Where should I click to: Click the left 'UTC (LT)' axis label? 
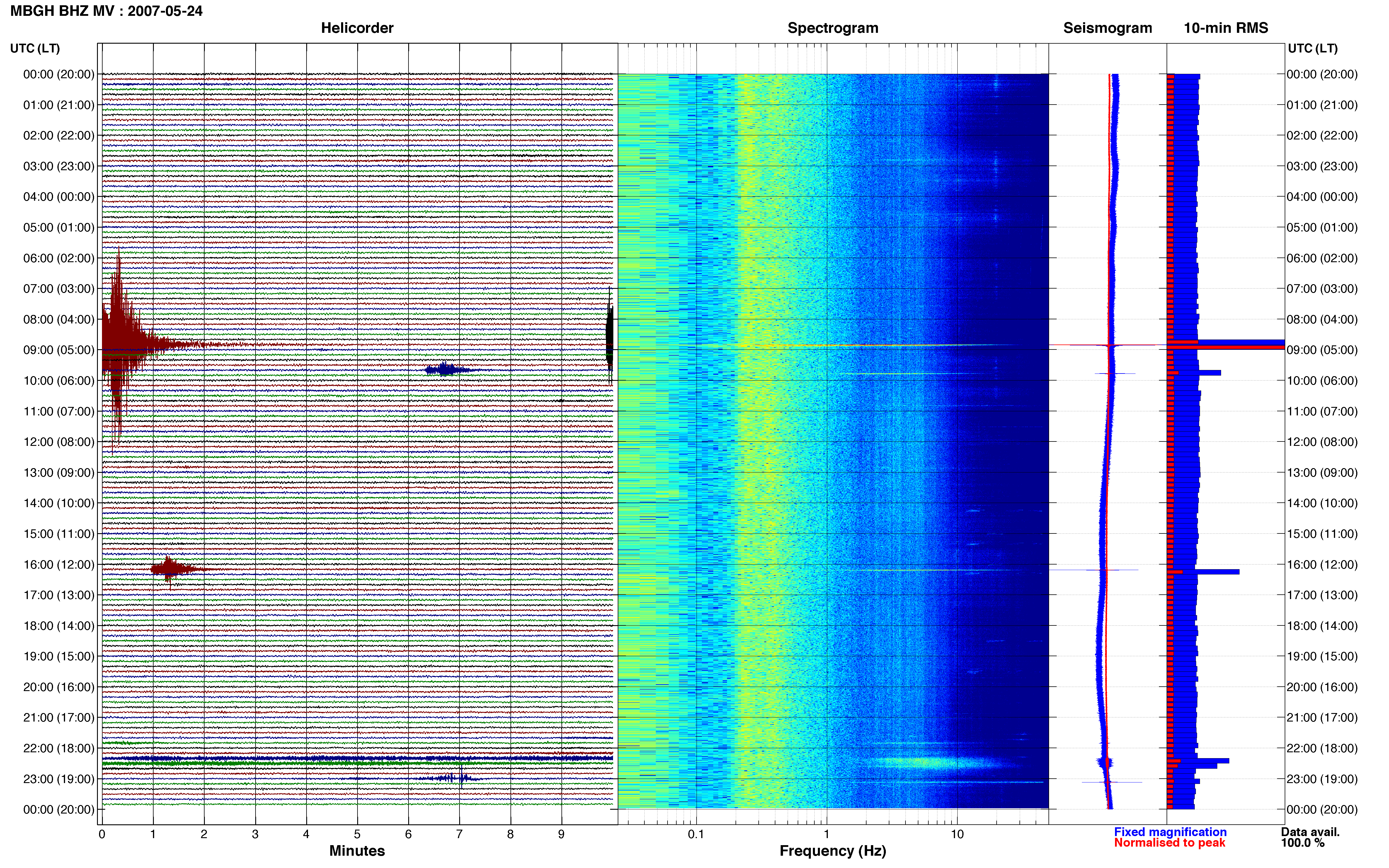pos(35,48)
